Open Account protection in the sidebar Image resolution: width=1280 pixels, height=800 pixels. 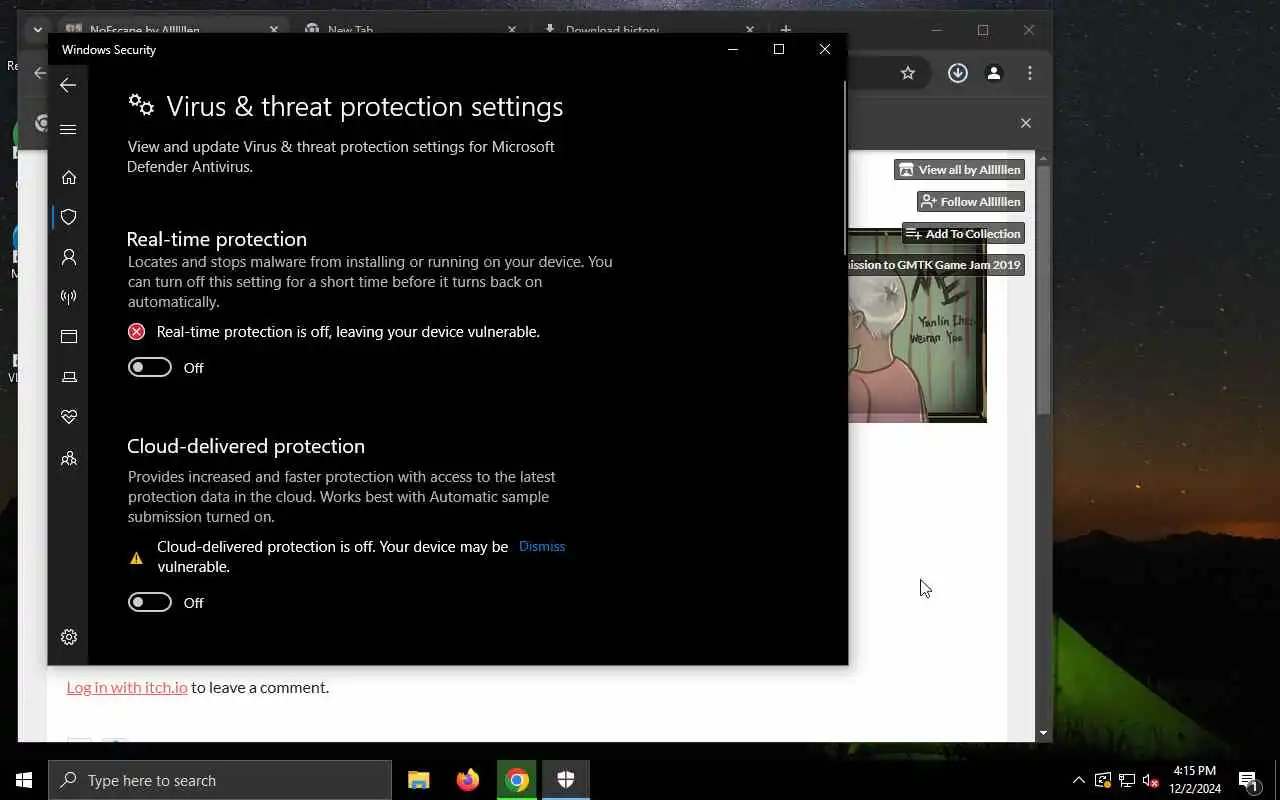(69, 257)
